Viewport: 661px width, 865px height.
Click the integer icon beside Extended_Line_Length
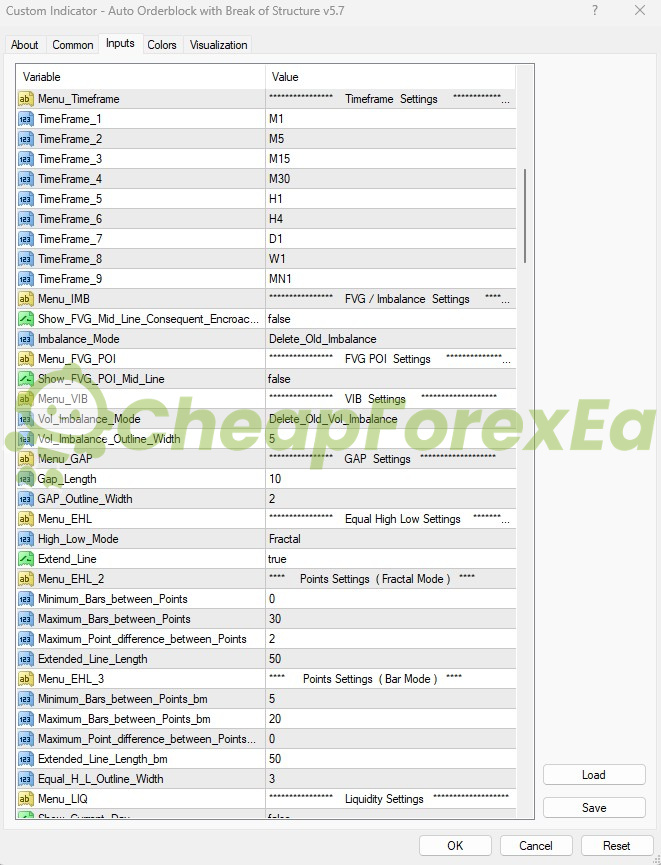pos(25,659)
